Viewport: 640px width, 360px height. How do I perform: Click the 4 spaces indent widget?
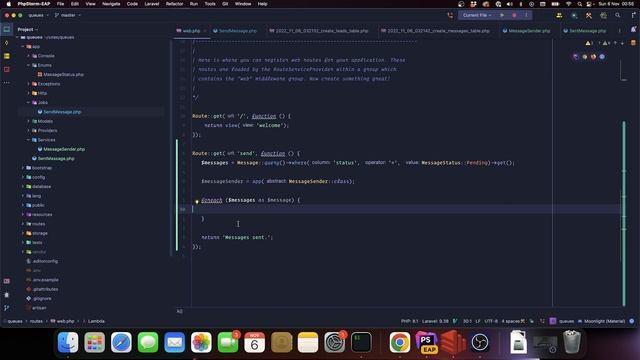pos(511,321)
